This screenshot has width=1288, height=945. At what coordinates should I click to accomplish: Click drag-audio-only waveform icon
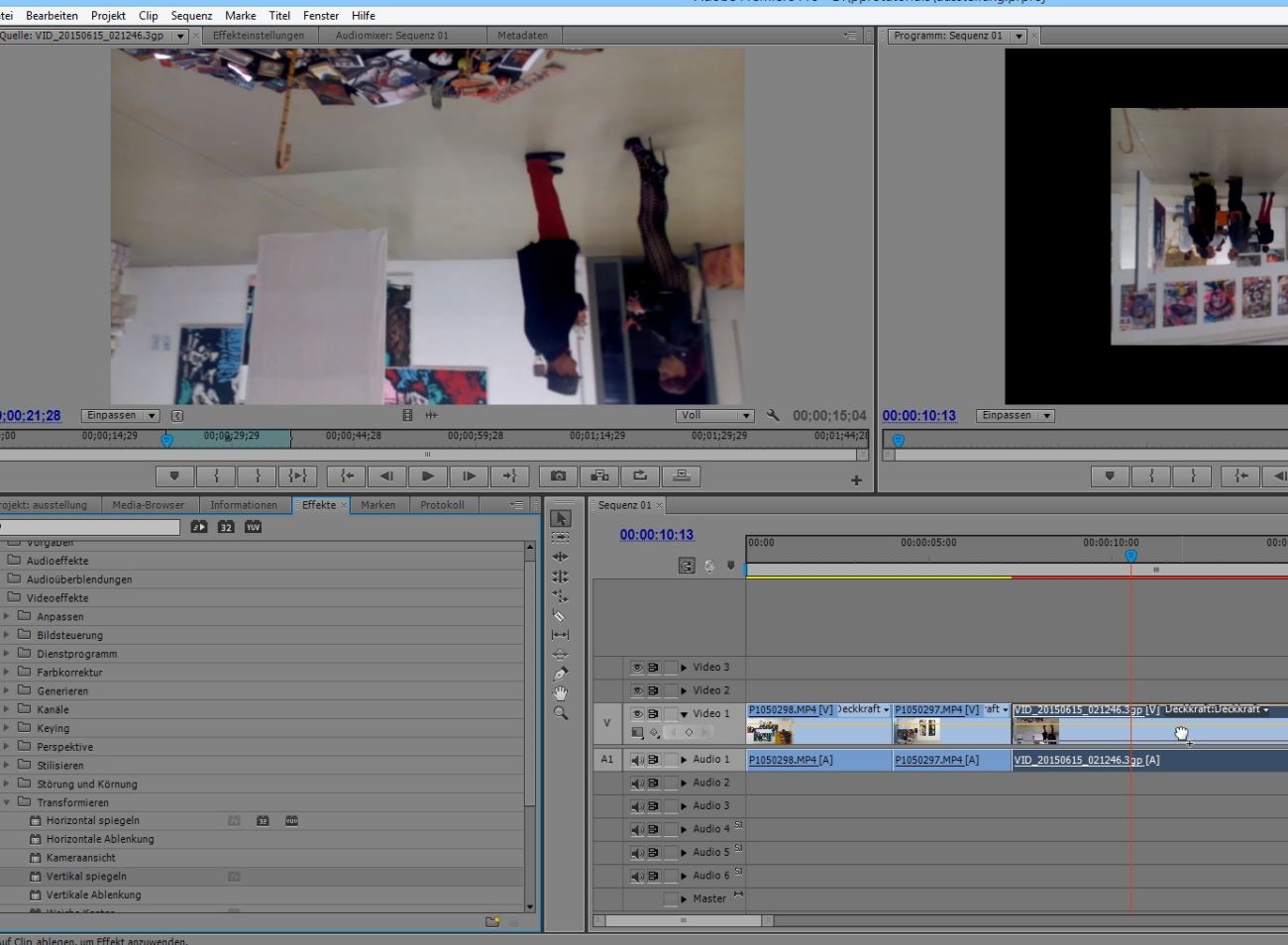(x=431, y=416)
